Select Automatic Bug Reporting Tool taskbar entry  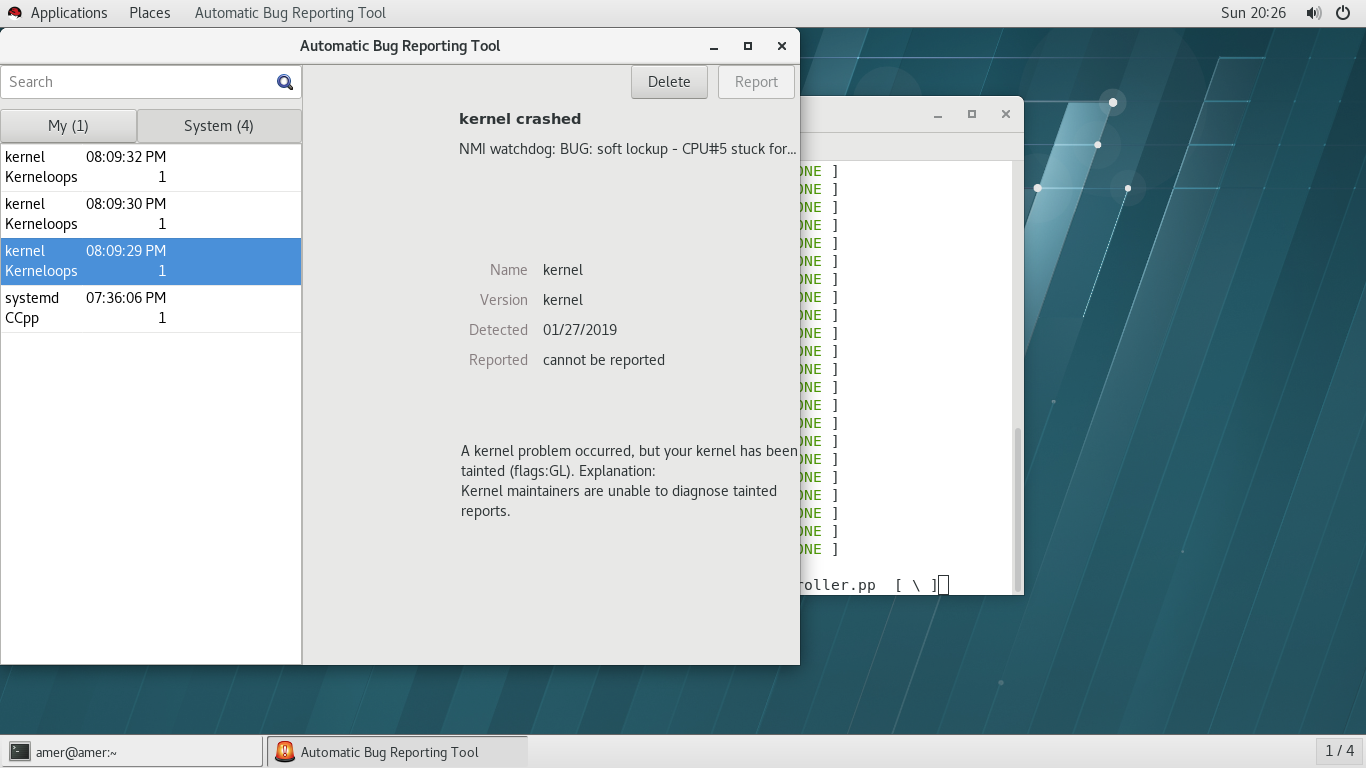coord(397,752)
